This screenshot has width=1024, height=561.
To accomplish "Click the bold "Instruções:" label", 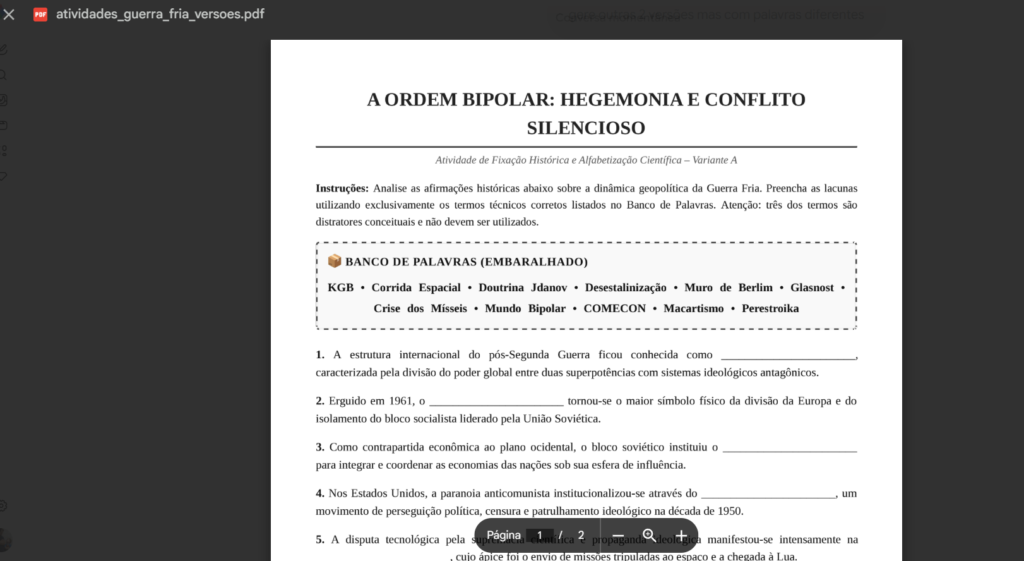I will [x=342, y=188].
